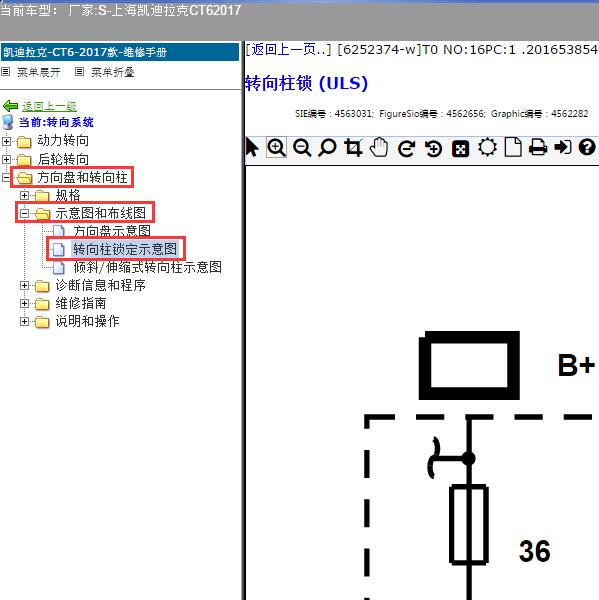The image size is (599, 600).
Task: Expand the 维修指南 tree node
Action: point(24,303)
